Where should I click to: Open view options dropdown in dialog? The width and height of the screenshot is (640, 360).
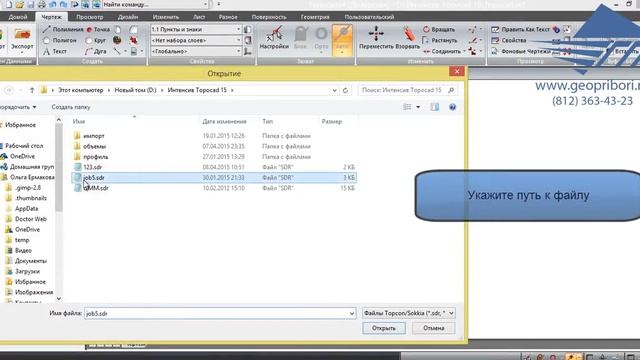pos(418,107)
